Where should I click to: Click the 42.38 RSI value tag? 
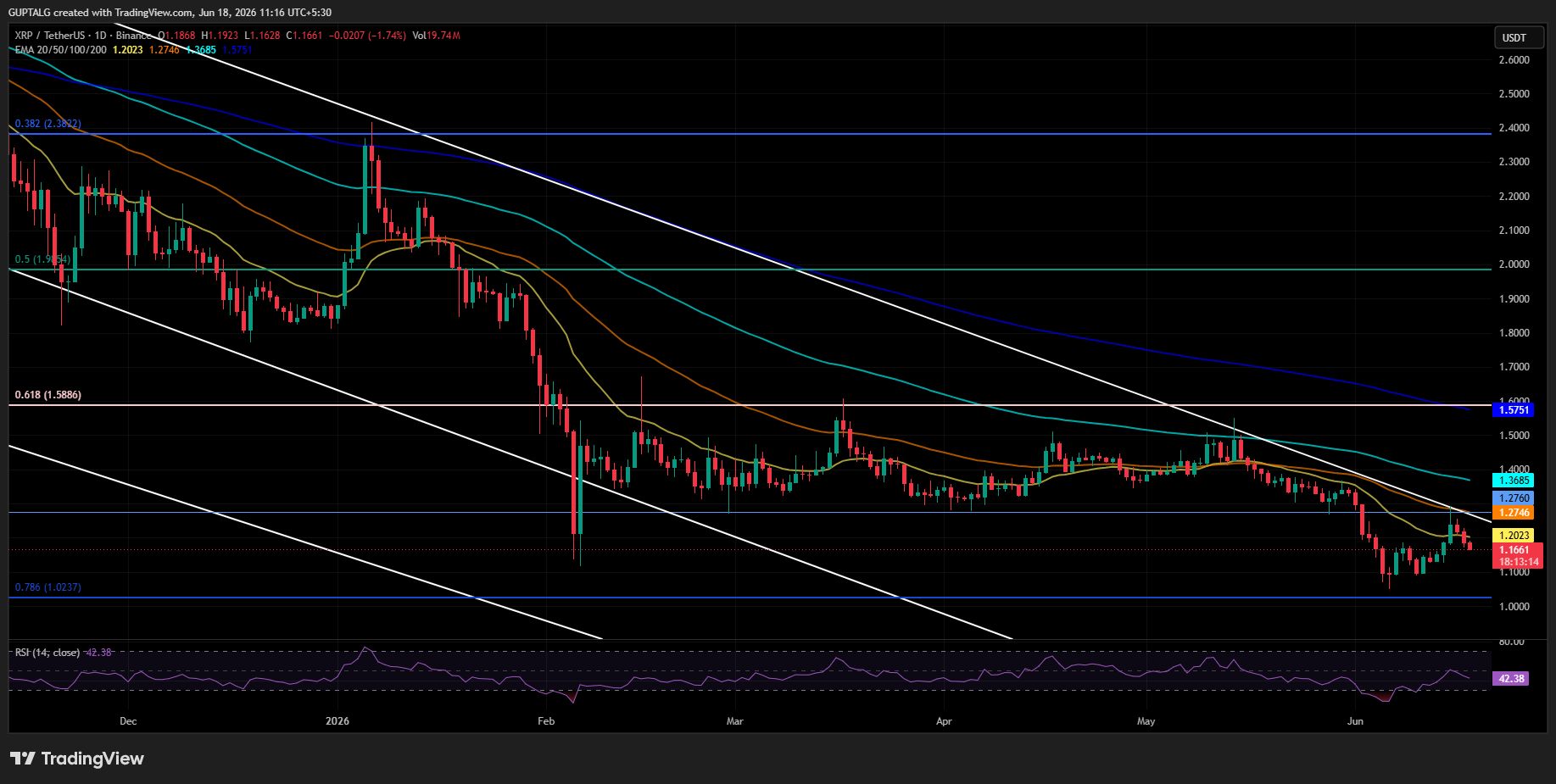1511,679
